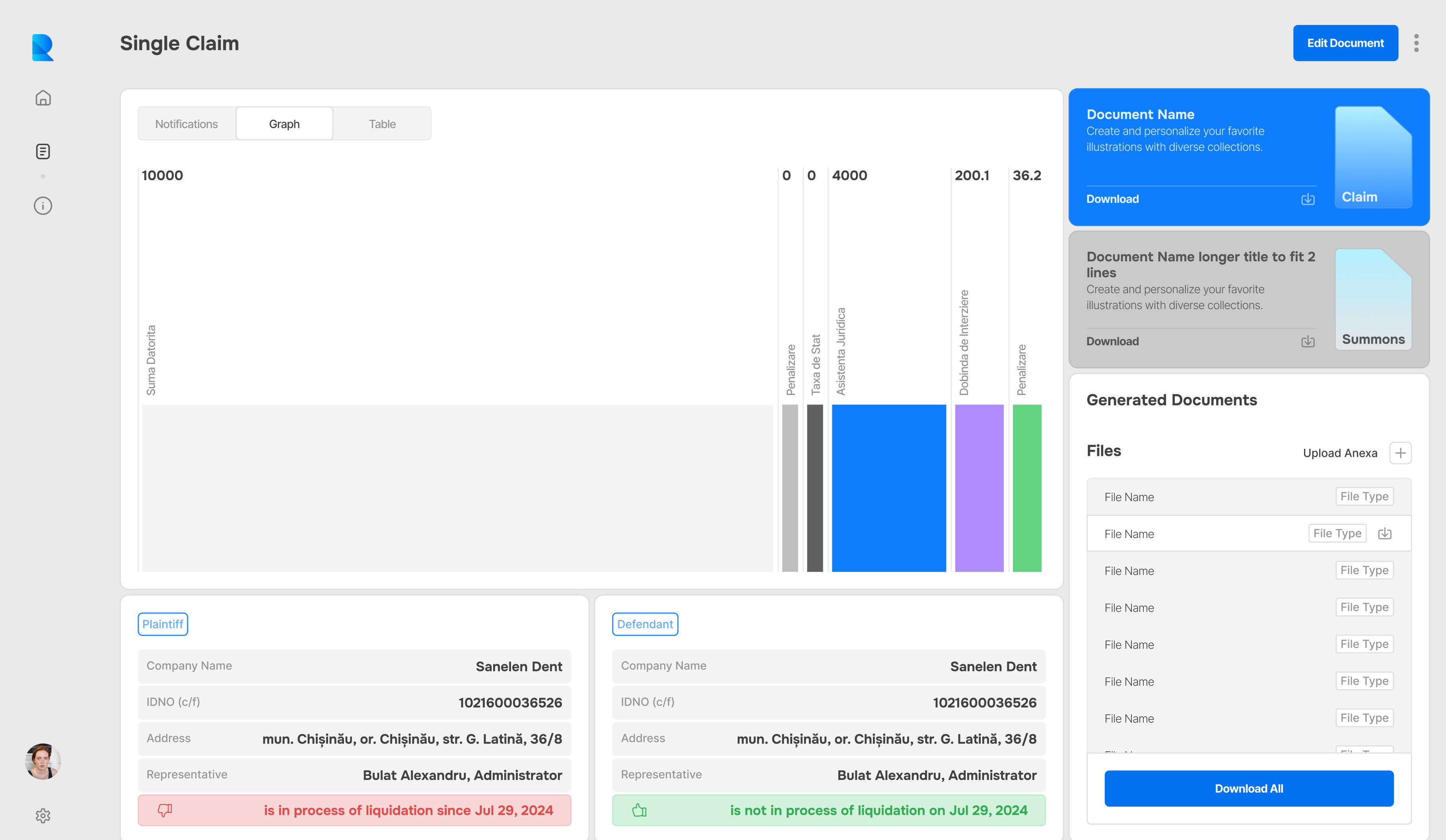Add a file with the Upload Anexa plus icon
Screen dimensions: 1446x840
click(x=1400, y=453)
